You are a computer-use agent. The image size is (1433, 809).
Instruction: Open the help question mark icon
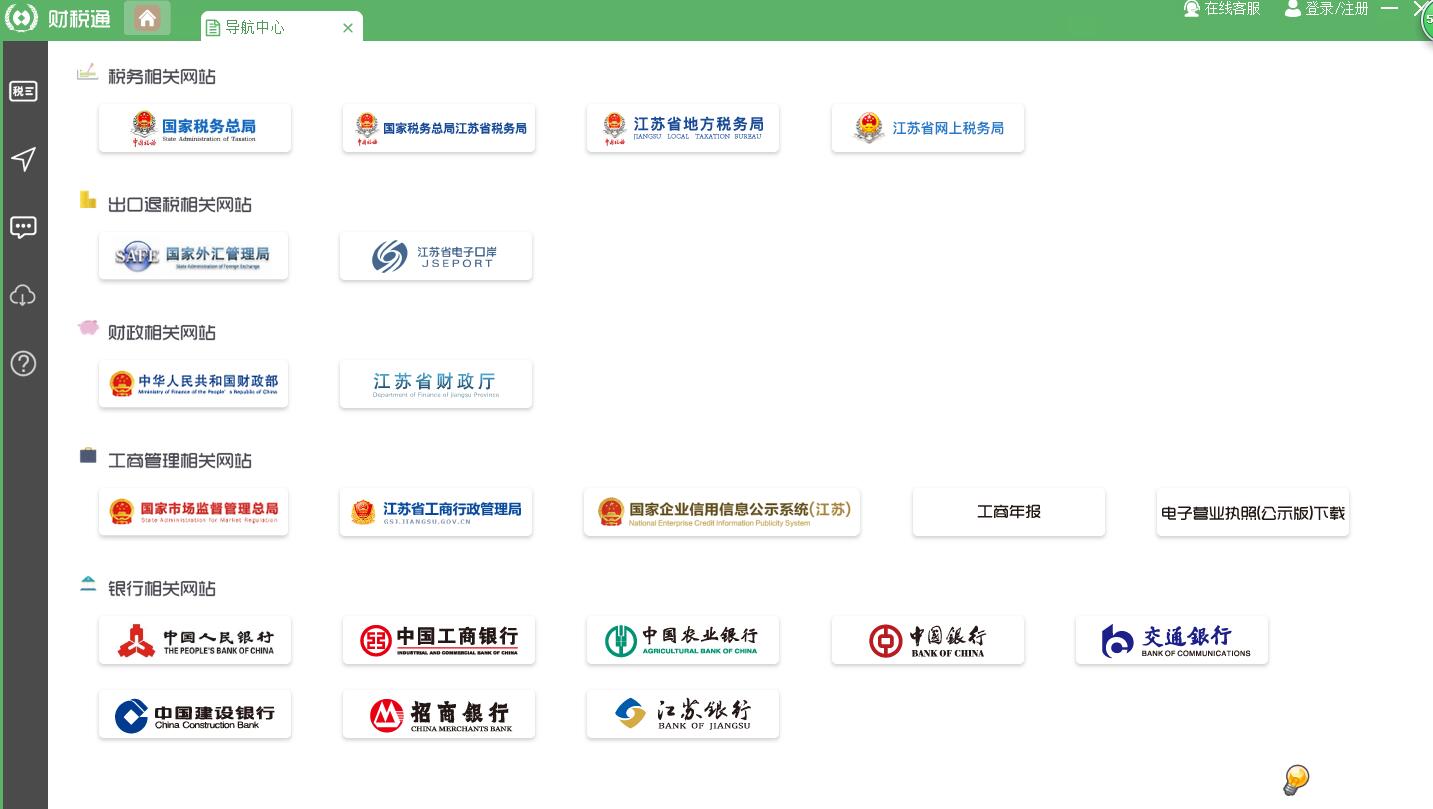23,364
